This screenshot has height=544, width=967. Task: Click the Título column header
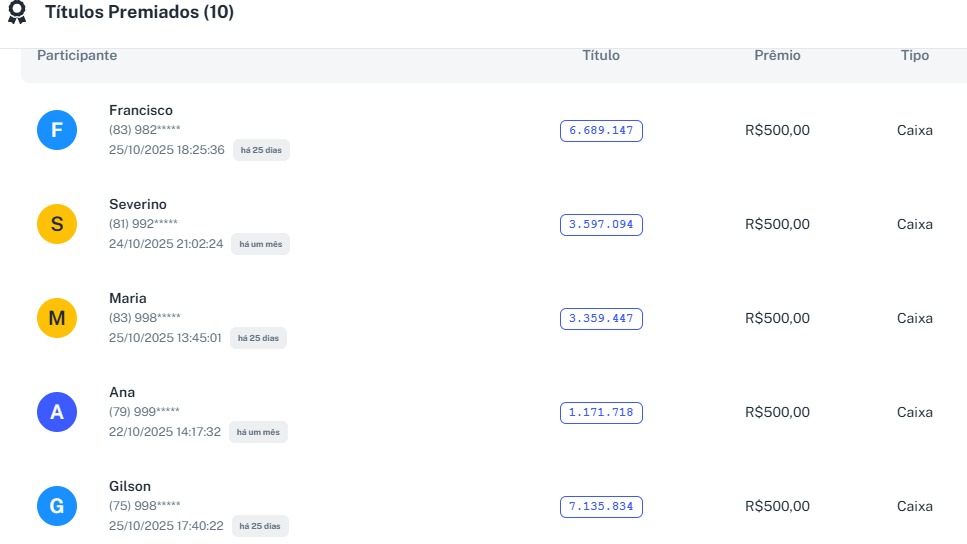(601, 56)
